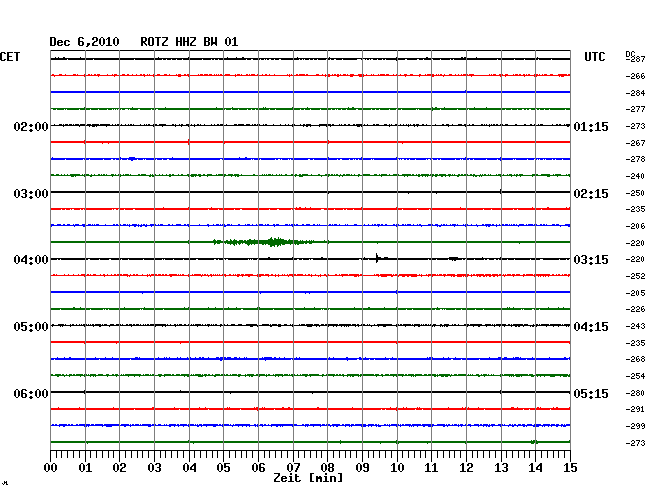Select minute tick label 09
650x494 pixels.
[362, 467]
